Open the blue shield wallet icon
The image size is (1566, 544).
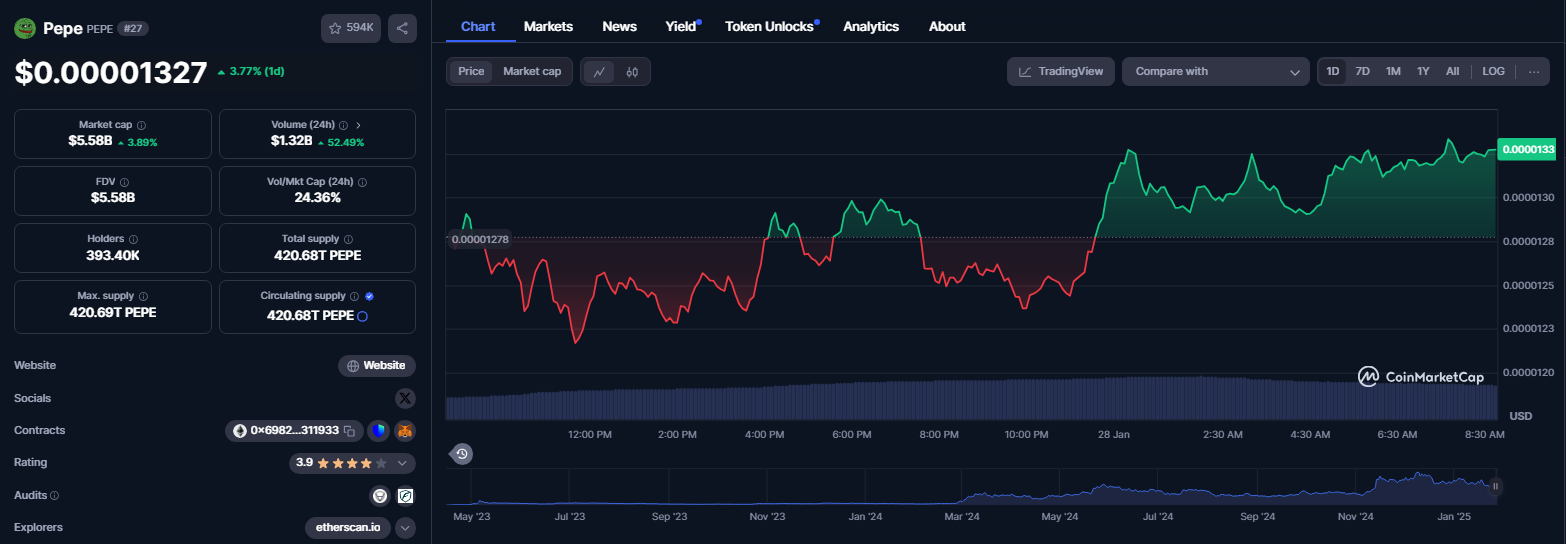pos(378,431)
